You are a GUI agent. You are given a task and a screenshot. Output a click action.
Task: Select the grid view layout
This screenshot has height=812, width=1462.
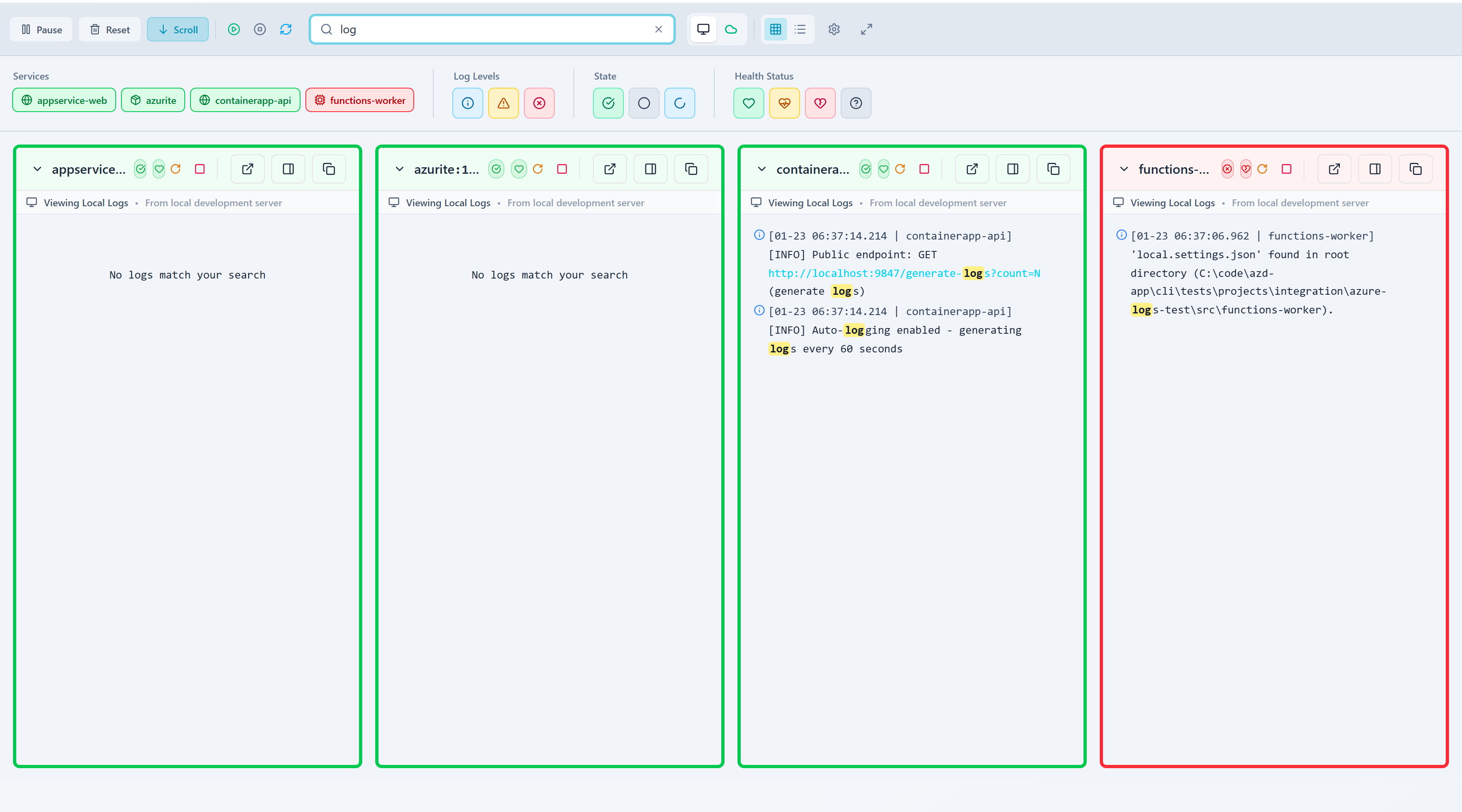[775, 29]
